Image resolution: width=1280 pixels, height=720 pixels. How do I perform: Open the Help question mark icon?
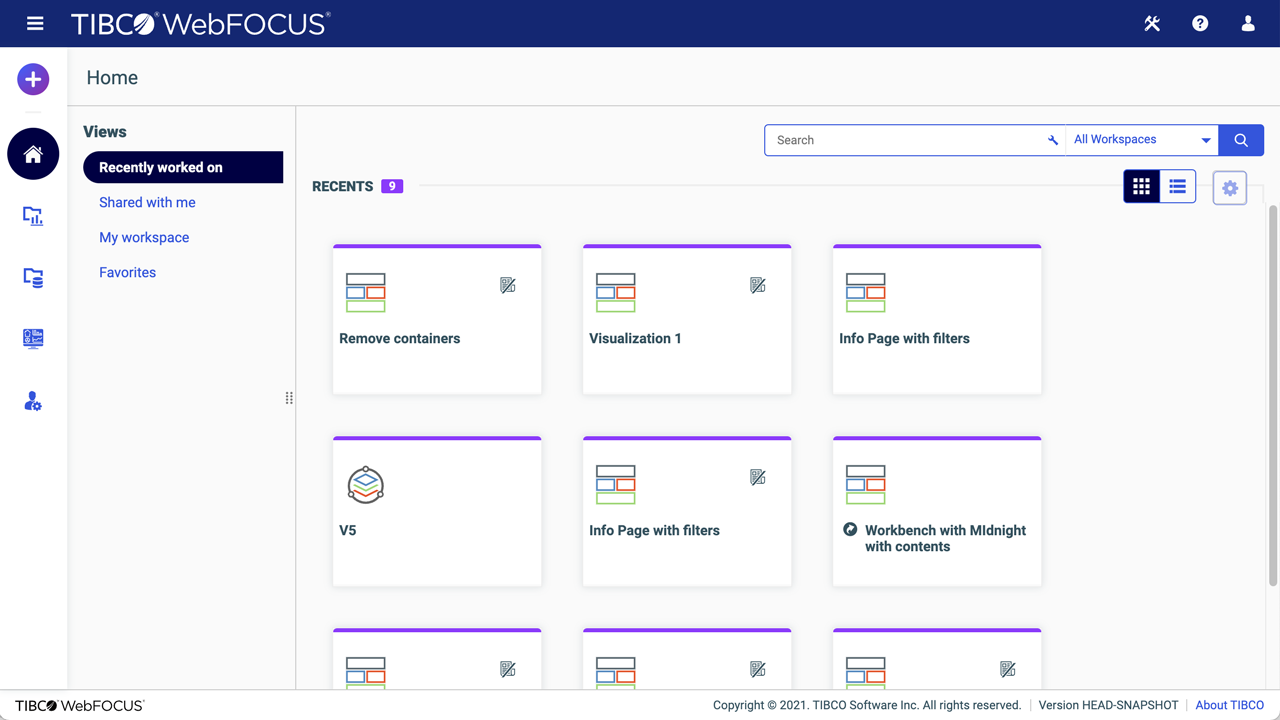point(1200,23)
